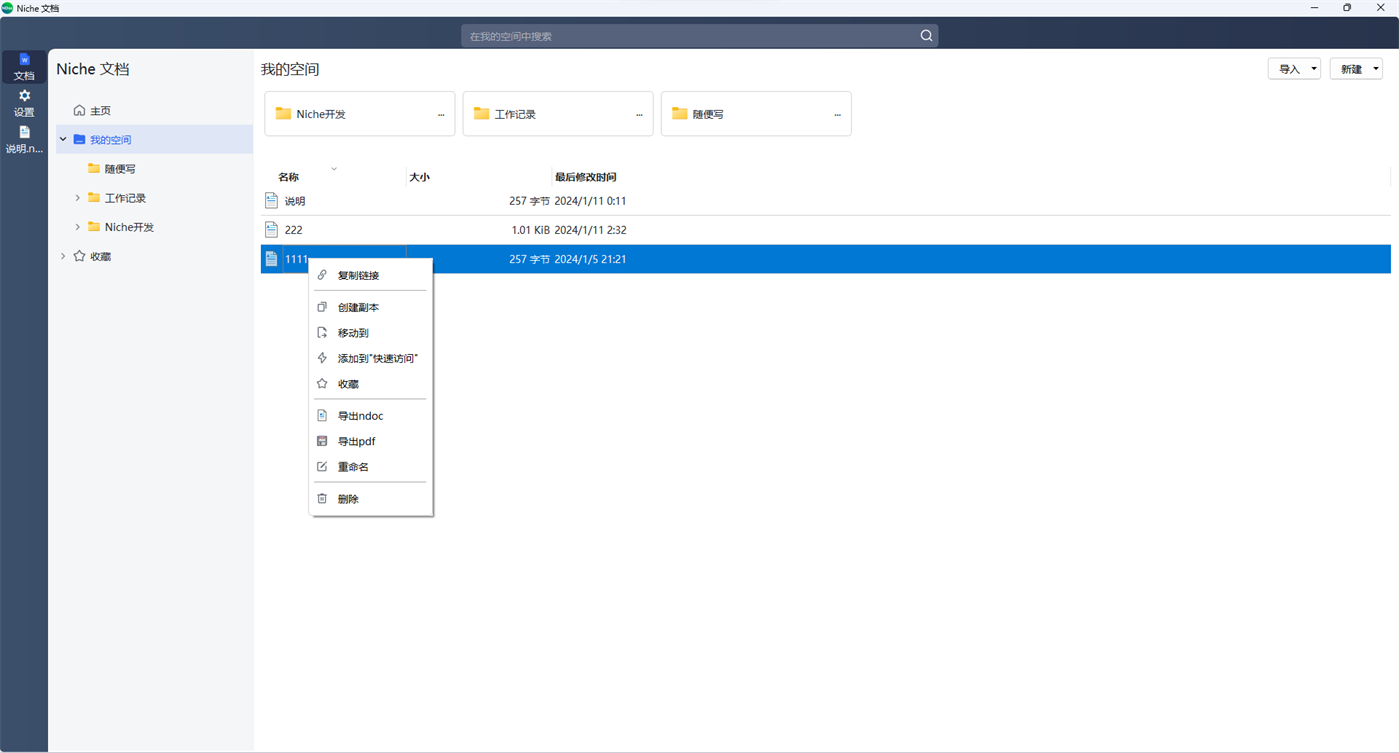Click the document icon next to file 222
This screenshot has width=1399, height=753.
point(271,229)
